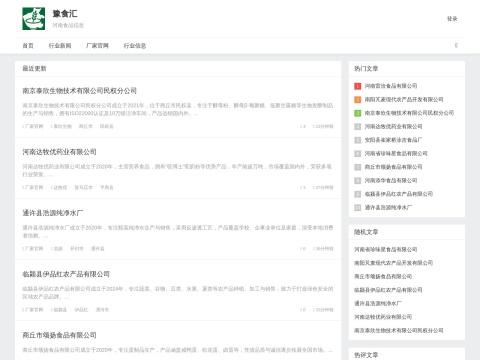The height and width of the screenshot is (360, 480).
Task: Click 厂家官网 category tag under 临颍县伊品红 article
Action: click(x=33, y=310)
